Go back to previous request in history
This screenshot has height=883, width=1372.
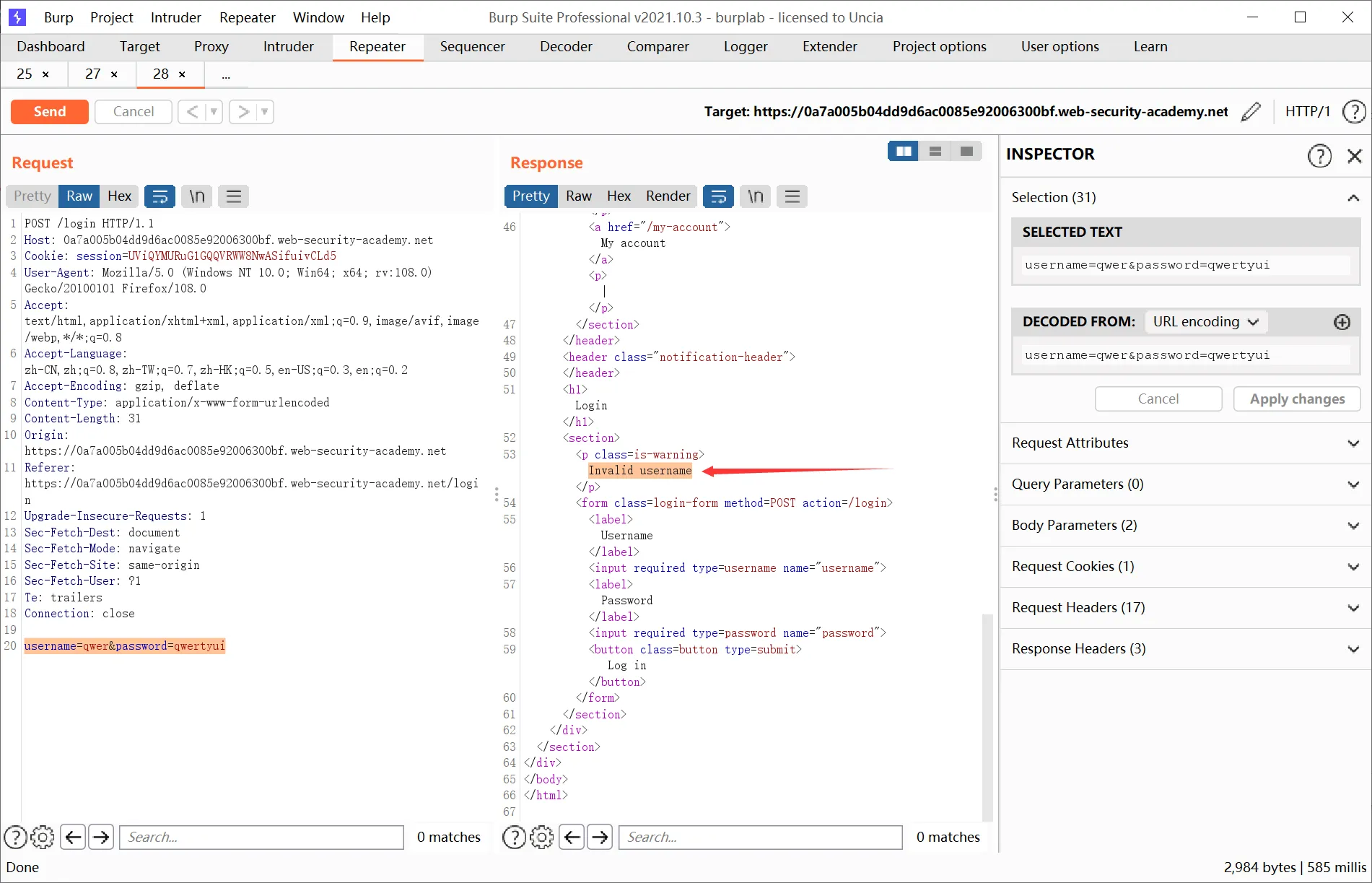point(192,112)
